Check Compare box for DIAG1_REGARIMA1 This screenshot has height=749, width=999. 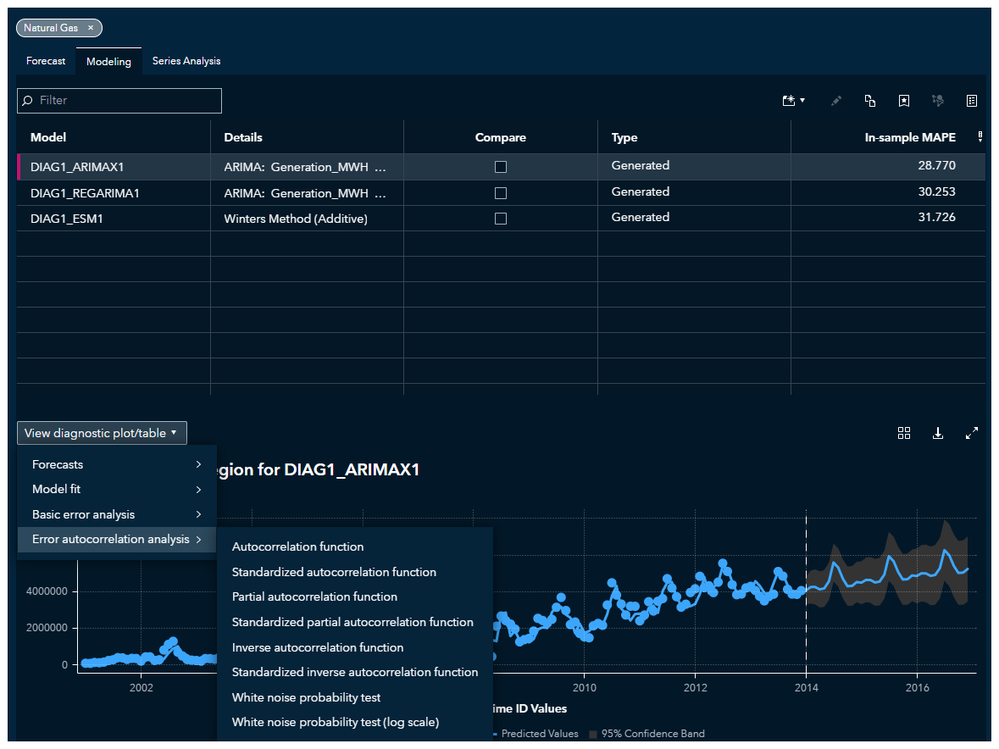[x=501, y=193]
